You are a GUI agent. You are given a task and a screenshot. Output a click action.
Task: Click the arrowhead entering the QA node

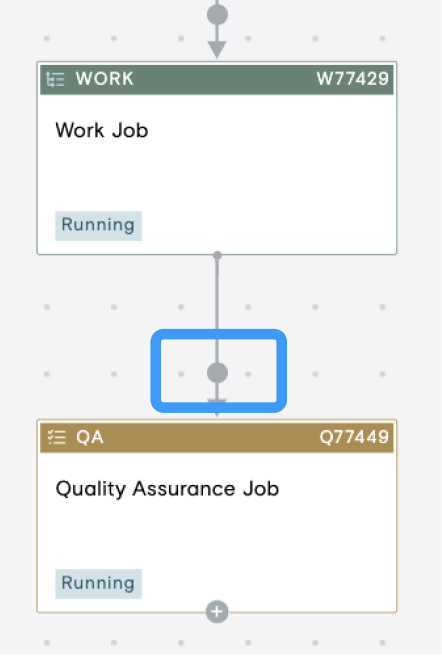(x=217, y=407)
